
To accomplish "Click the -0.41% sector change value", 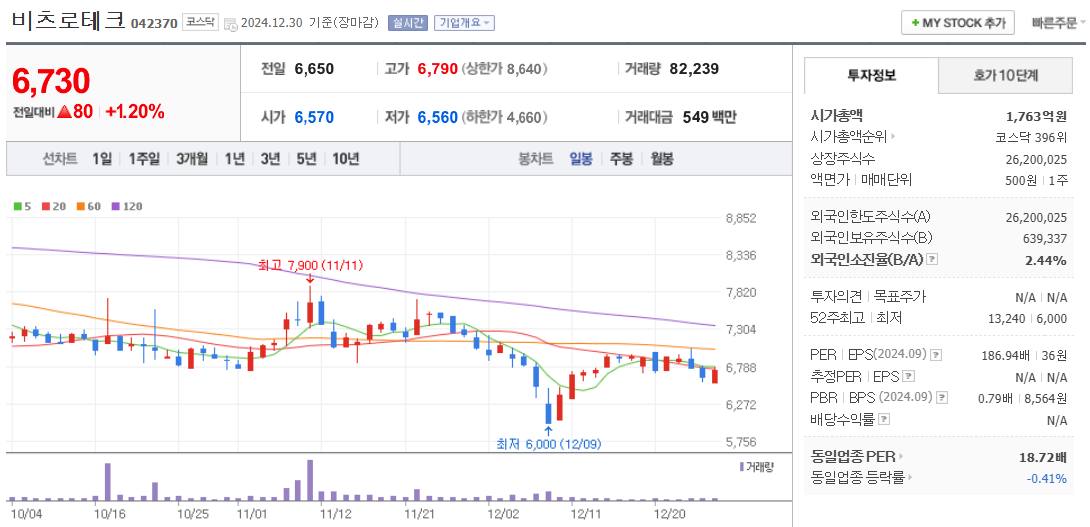I will pos(1047,478).
